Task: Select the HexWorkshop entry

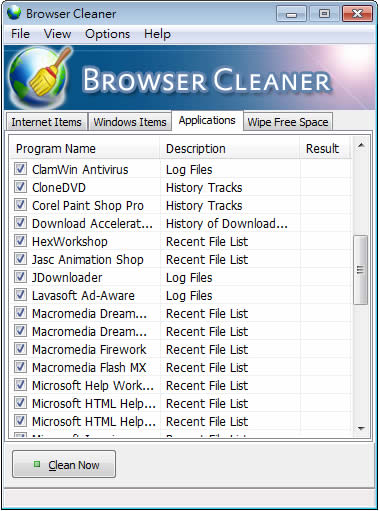Action: tap(70, 242)
